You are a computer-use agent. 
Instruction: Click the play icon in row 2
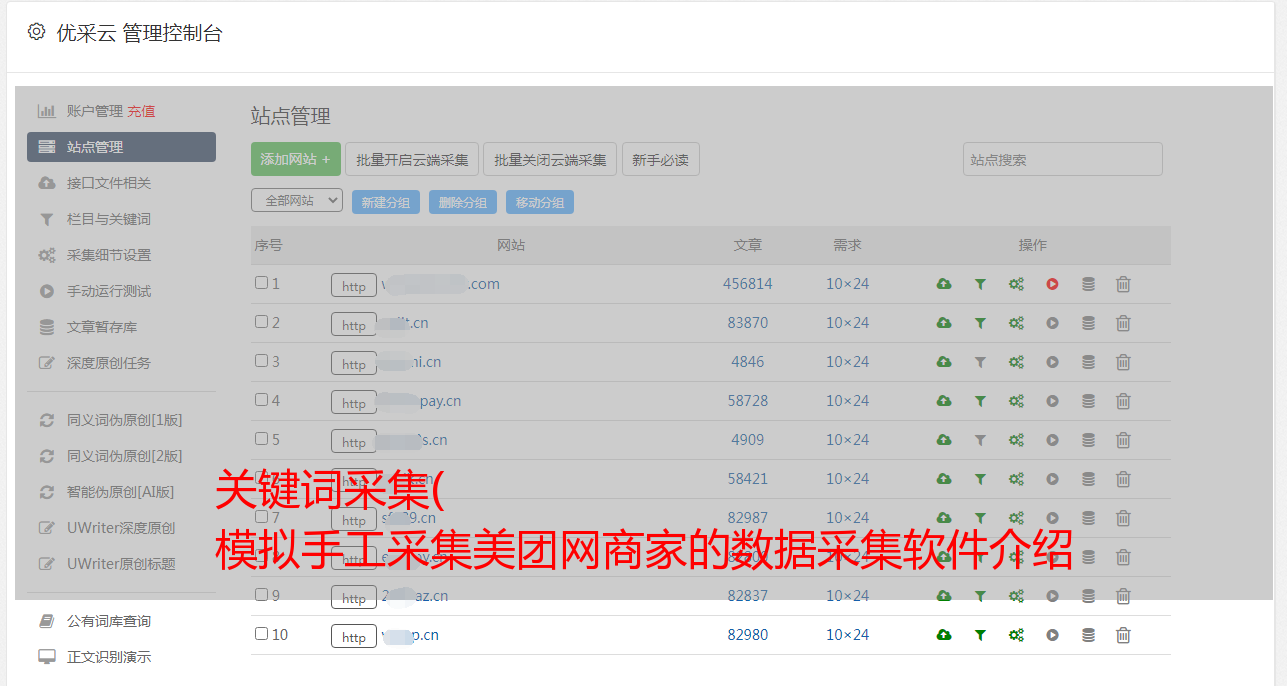pos(1052,323)
